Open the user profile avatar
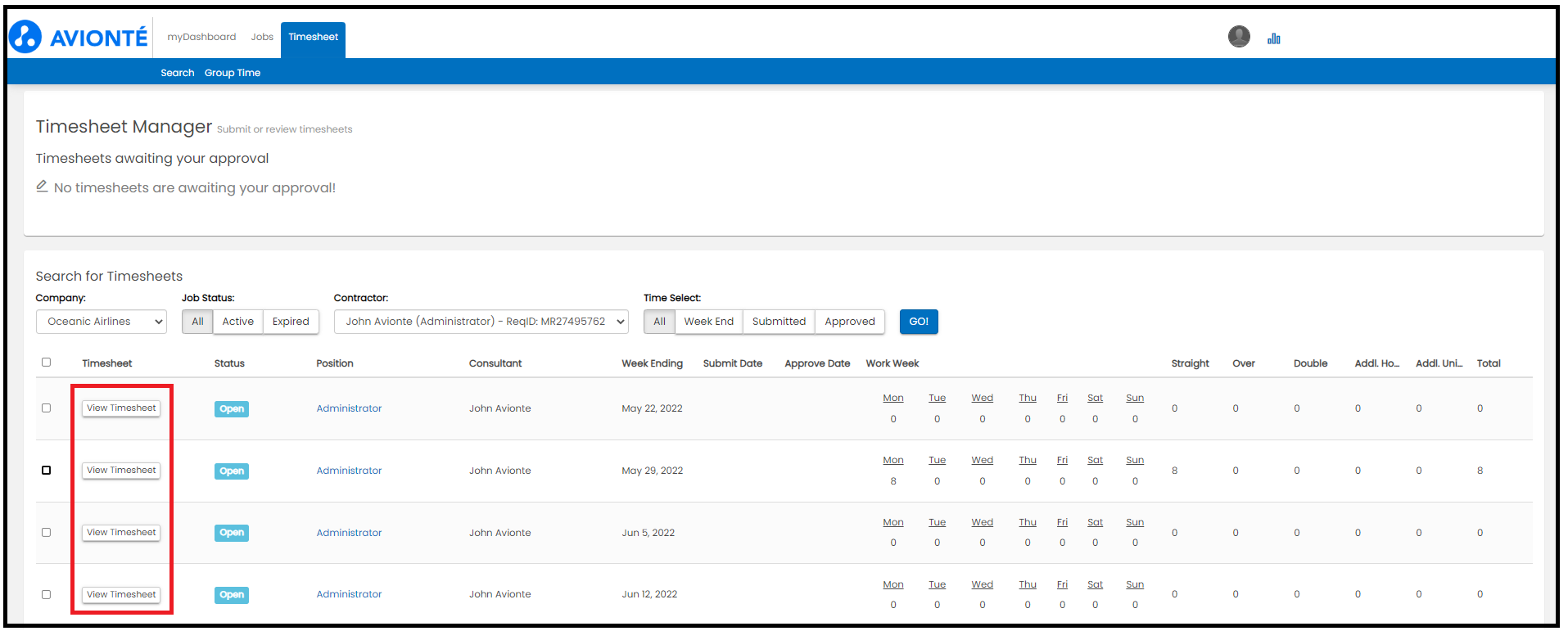 point(1239,36)
